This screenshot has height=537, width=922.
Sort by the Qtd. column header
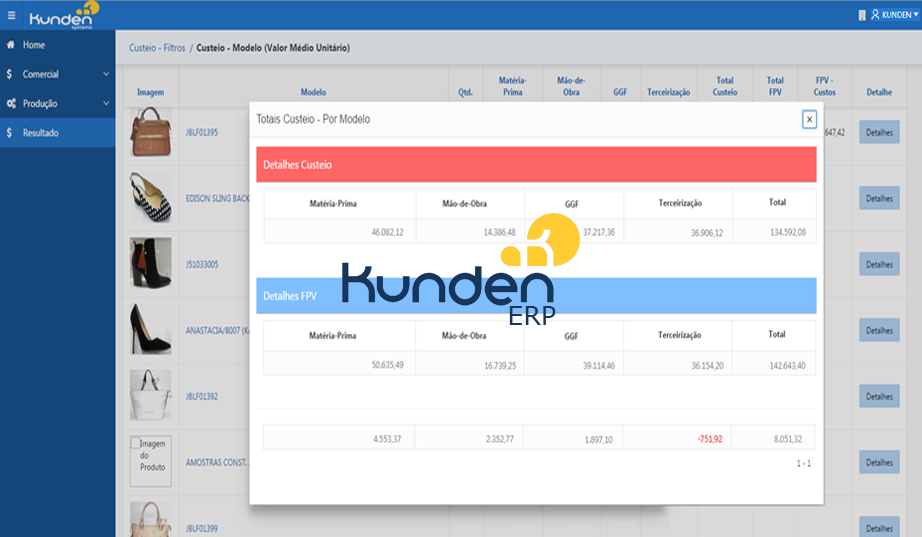tap(465, 92)
